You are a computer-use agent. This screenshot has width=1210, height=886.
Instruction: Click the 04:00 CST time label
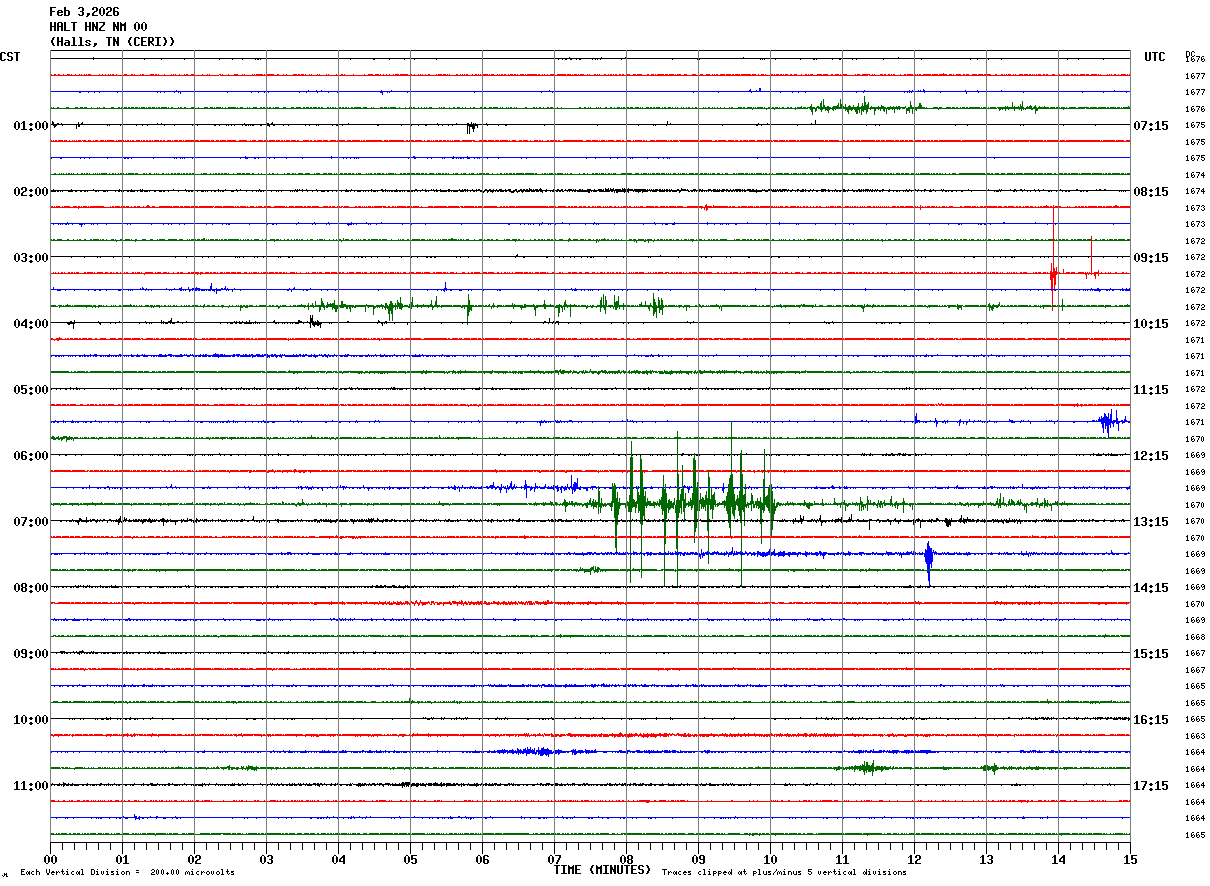point(31,324)
